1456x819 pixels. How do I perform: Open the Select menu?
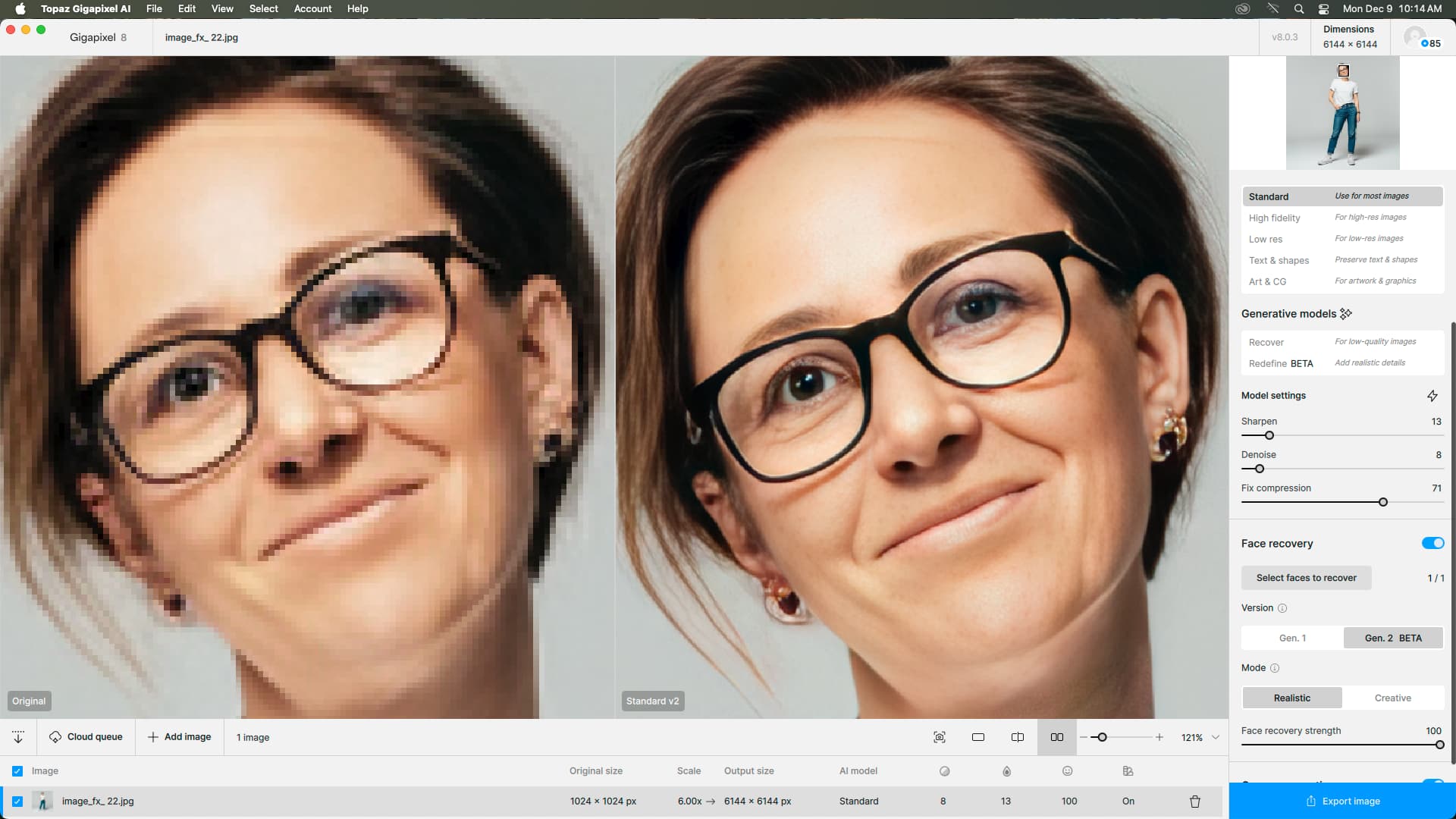[x=263, y=9]
